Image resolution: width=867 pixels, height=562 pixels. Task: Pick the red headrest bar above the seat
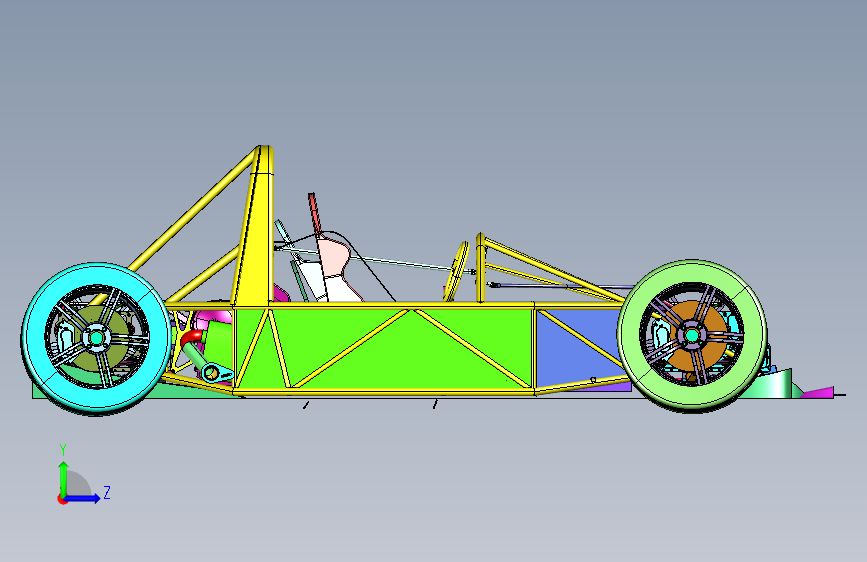click(314, 213)
